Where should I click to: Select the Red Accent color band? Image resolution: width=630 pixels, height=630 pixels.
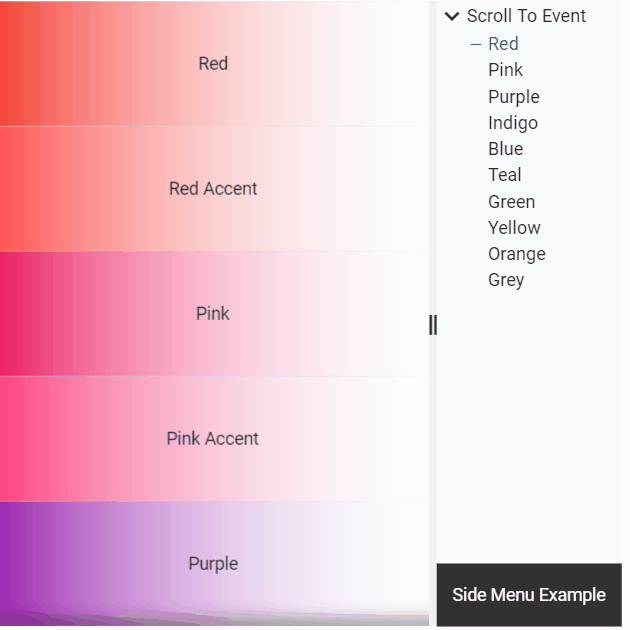213,189
